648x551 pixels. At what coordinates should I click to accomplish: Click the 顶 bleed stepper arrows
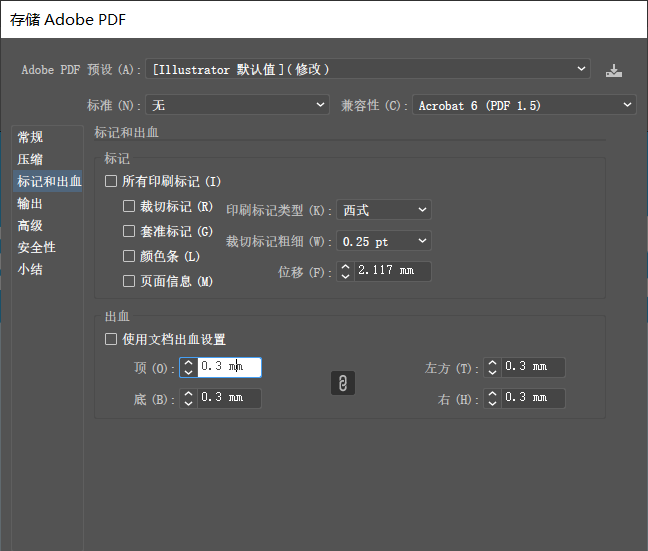tap(188, 367)
